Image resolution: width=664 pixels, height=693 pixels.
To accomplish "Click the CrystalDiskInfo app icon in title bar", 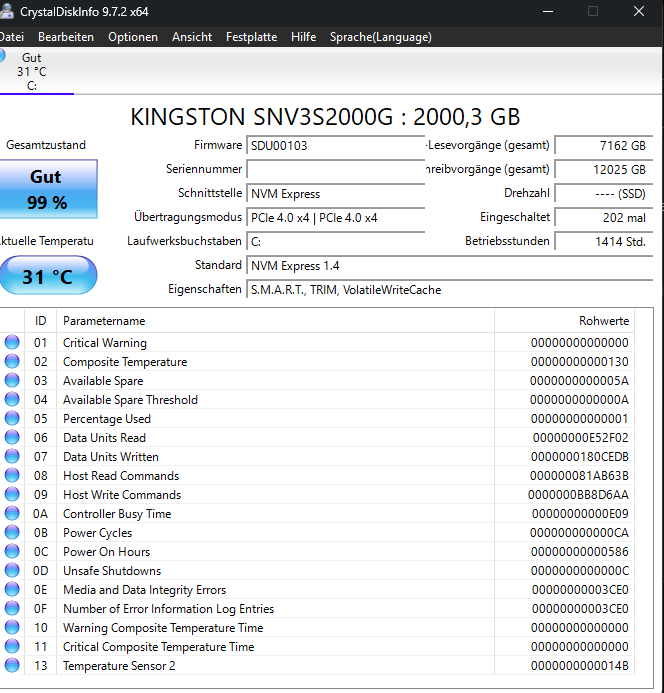I will click(6, 11).
